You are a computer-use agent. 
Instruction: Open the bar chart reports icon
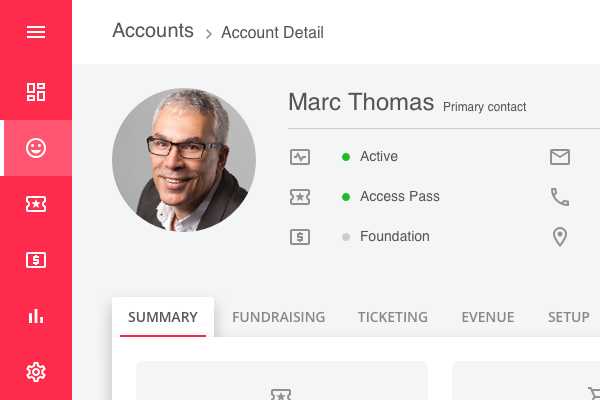tap(36, 316)
